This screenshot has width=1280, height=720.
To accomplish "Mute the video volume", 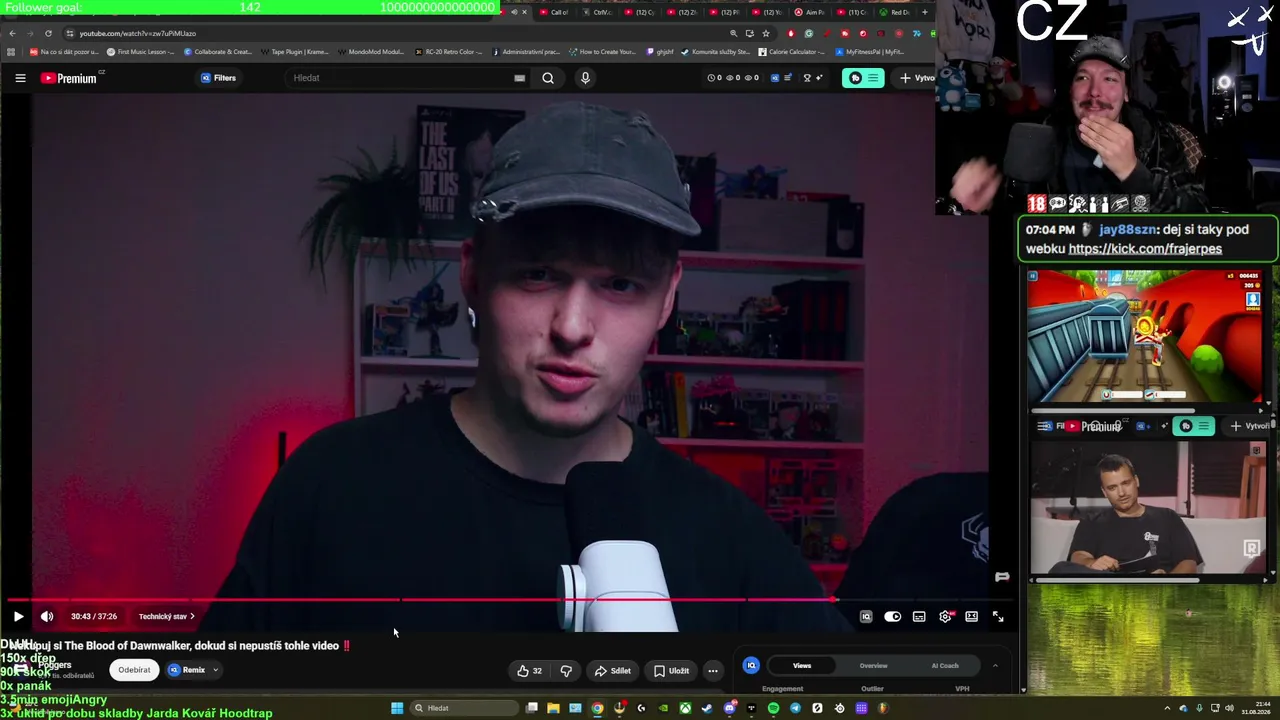I will (x=47, y=617).
